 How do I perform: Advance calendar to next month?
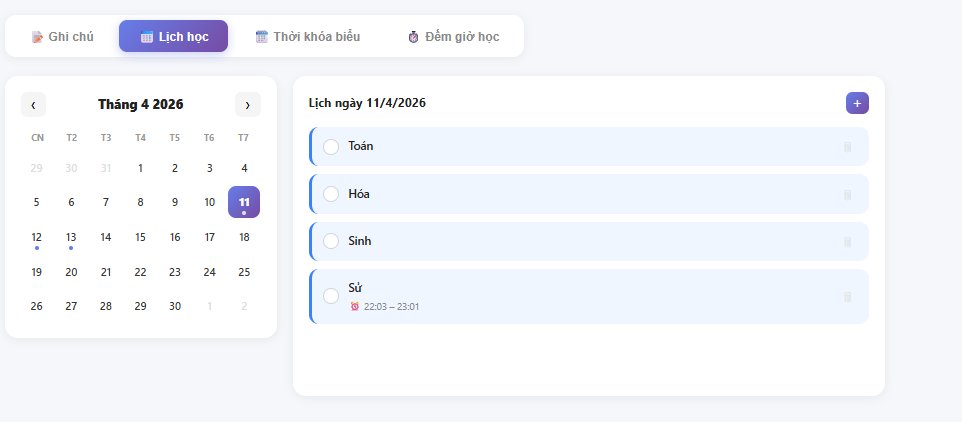pyautogui.click(x=247, y=104)
